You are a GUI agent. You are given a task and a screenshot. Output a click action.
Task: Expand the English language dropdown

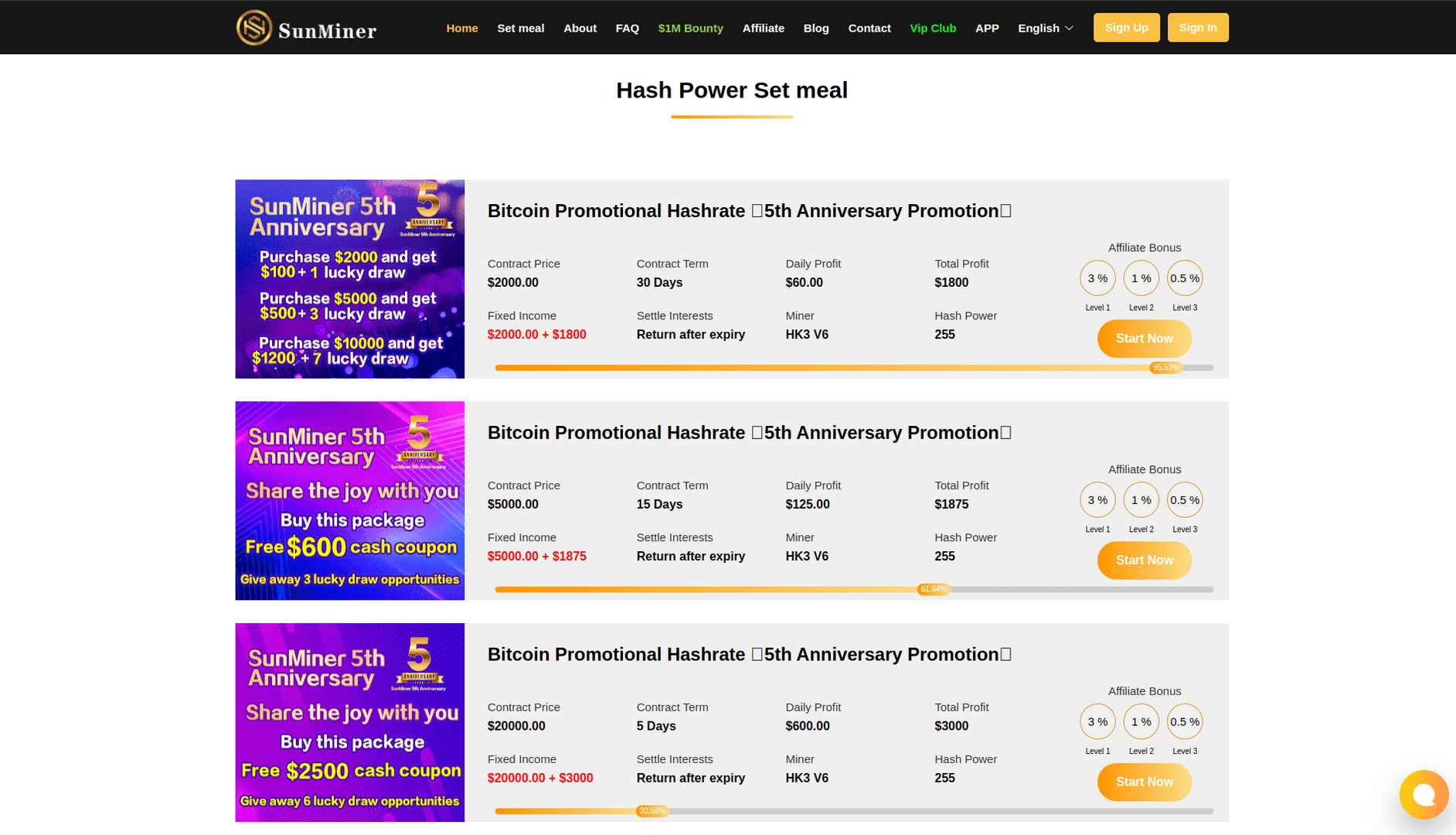(x=1045, y=28)
